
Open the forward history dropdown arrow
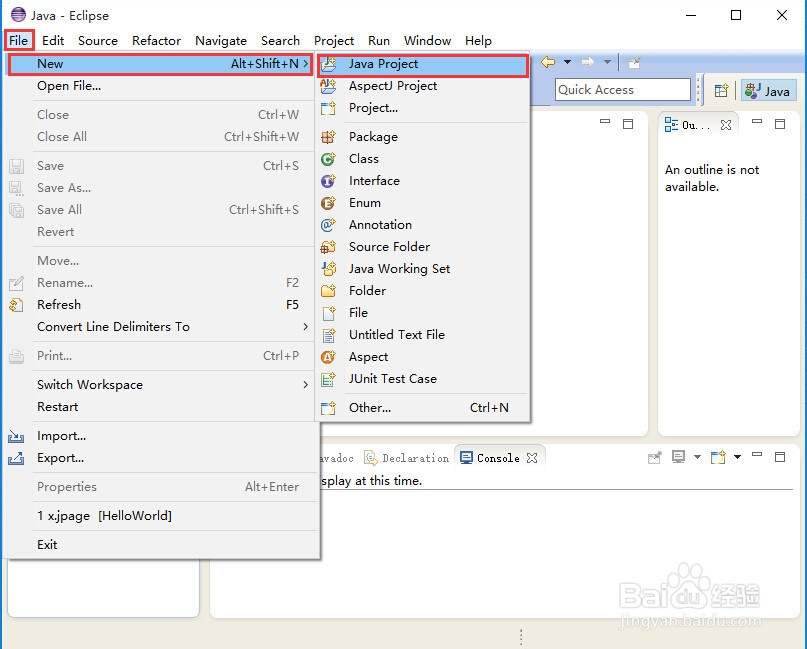point(607,62)
